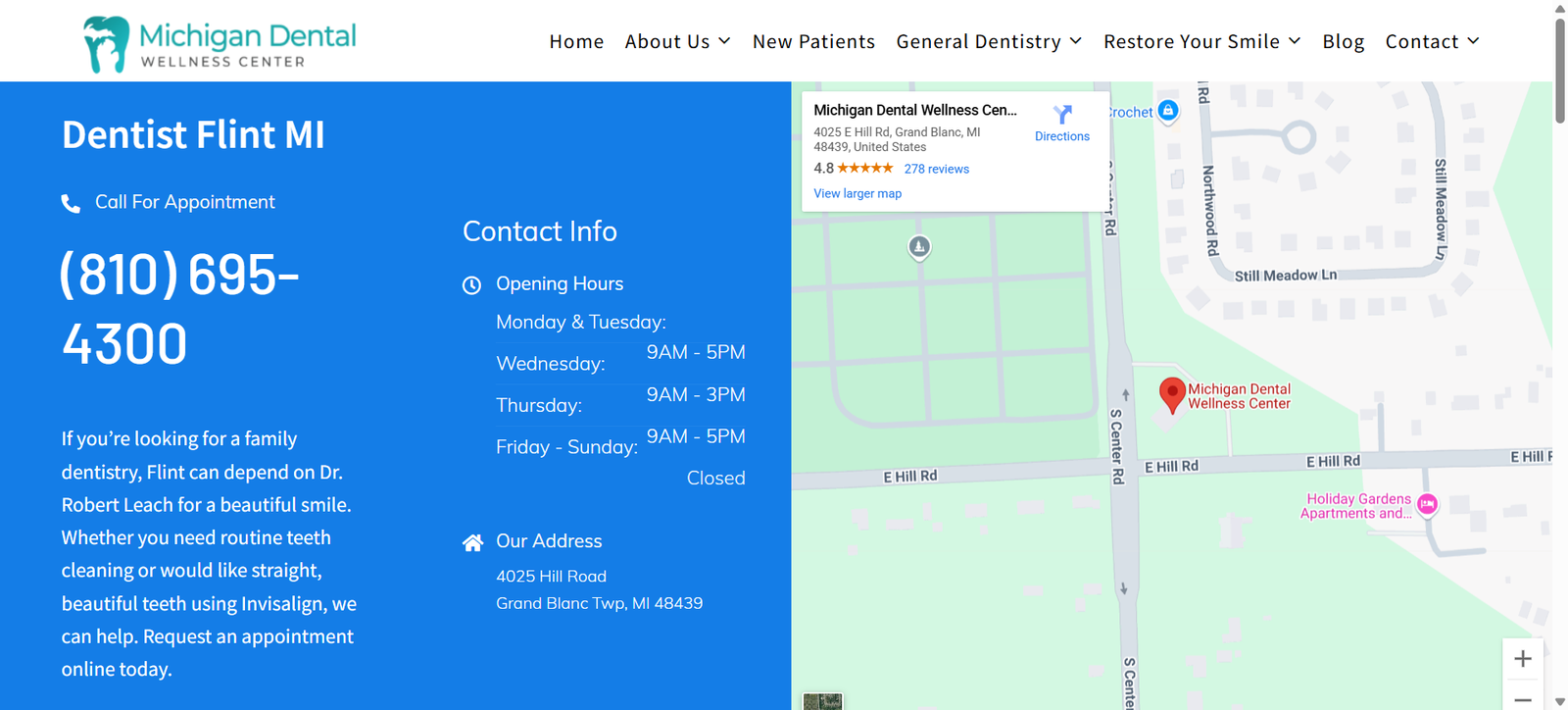Open the About Us menu item

(x=667, y=41)
